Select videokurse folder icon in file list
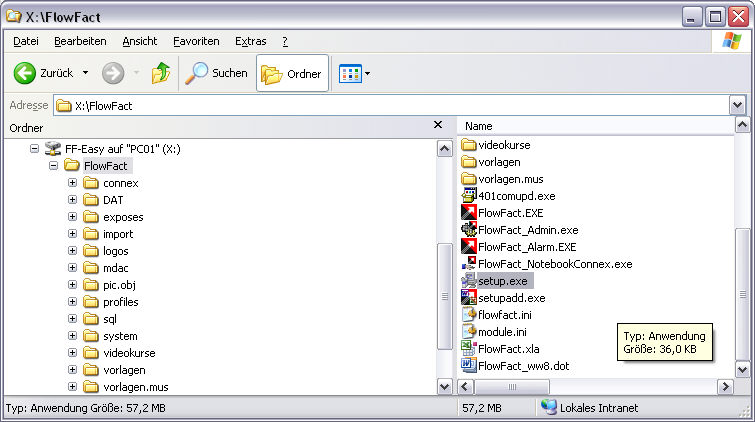This screenshot has height=422, width=755. tap(469, 145)
